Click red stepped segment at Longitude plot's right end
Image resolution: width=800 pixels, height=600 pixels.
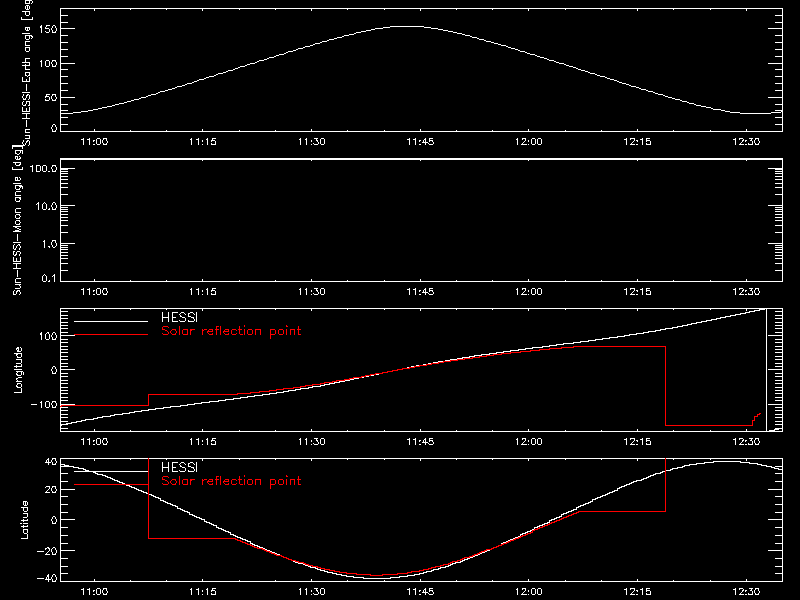click(x=757, y=419)
